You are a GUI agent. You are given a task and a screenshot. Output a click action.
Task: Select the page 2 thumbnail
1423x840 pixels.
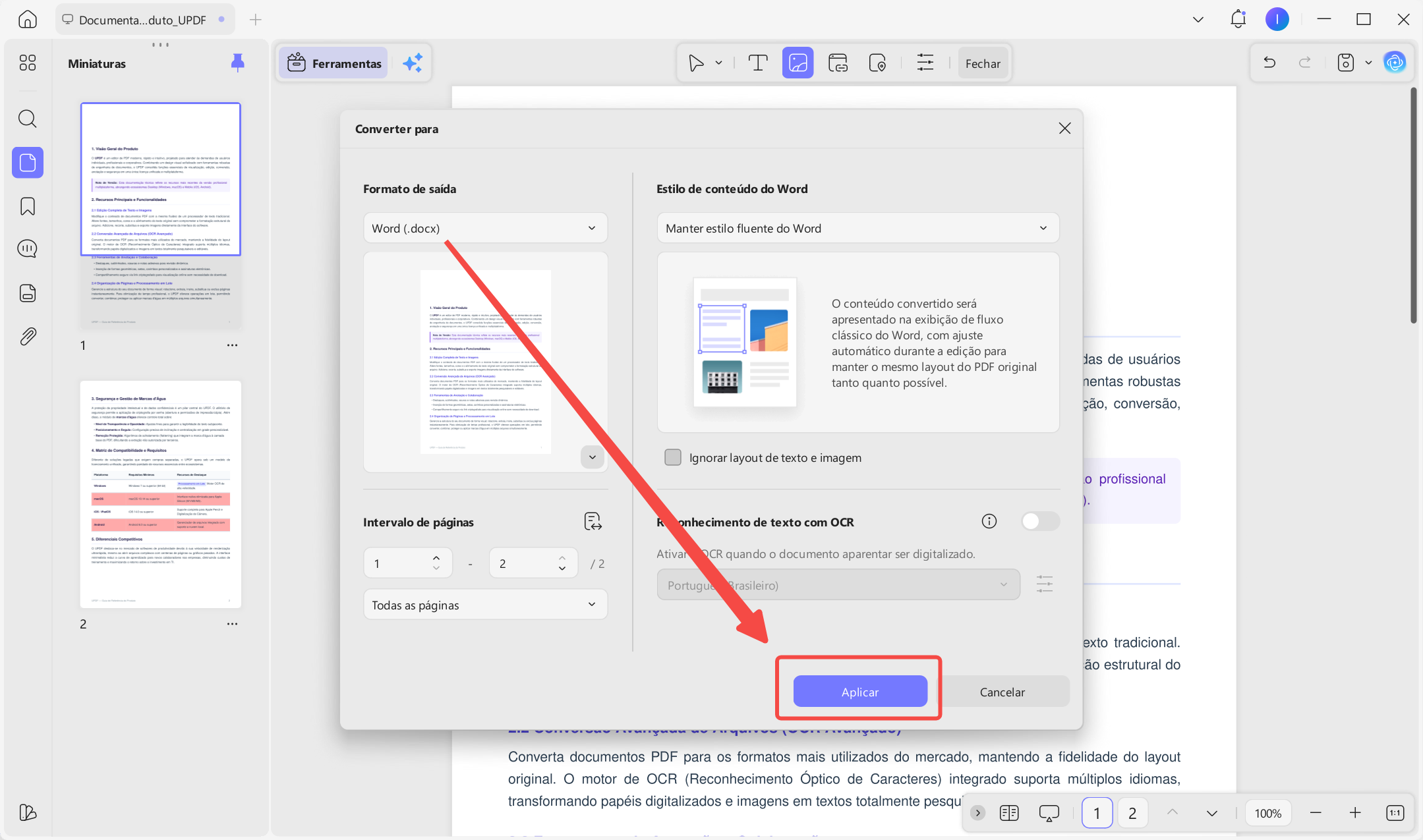160,493
